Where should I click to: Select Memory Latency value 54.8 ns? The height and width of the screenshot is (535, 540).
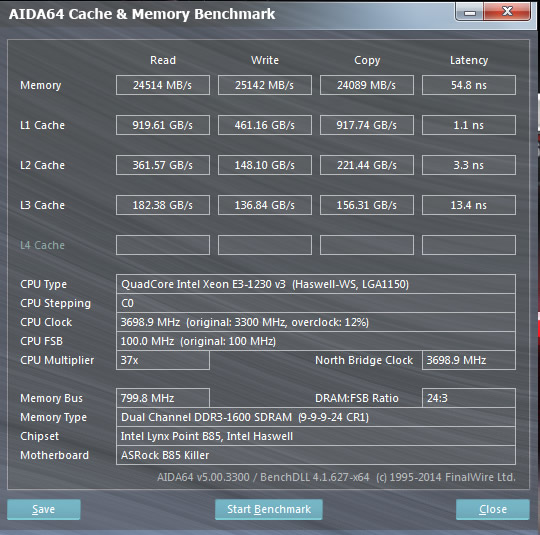[x=469, y=85]
